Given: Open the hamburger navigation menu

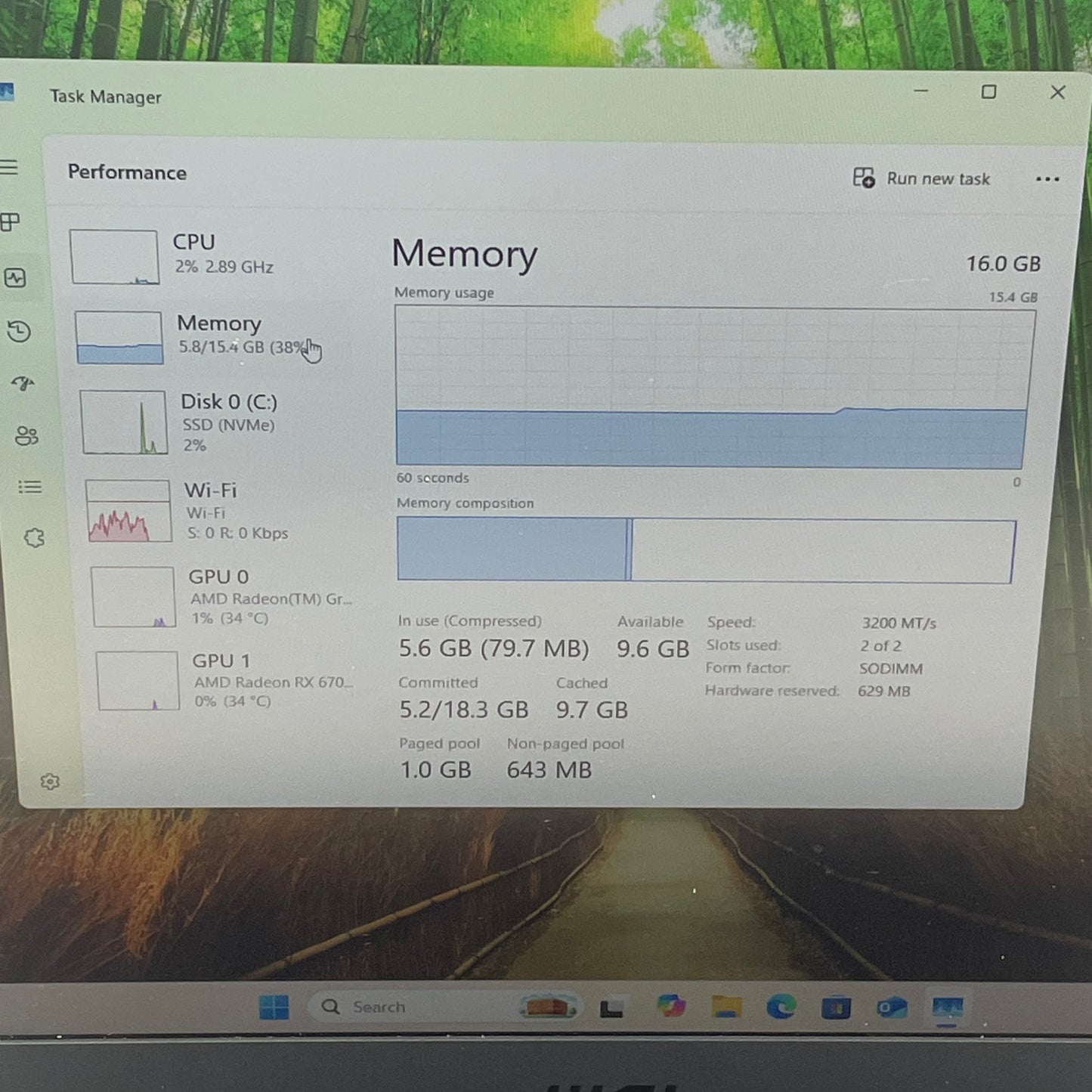Looking at the screenshot, I should (x=8, y=167).
